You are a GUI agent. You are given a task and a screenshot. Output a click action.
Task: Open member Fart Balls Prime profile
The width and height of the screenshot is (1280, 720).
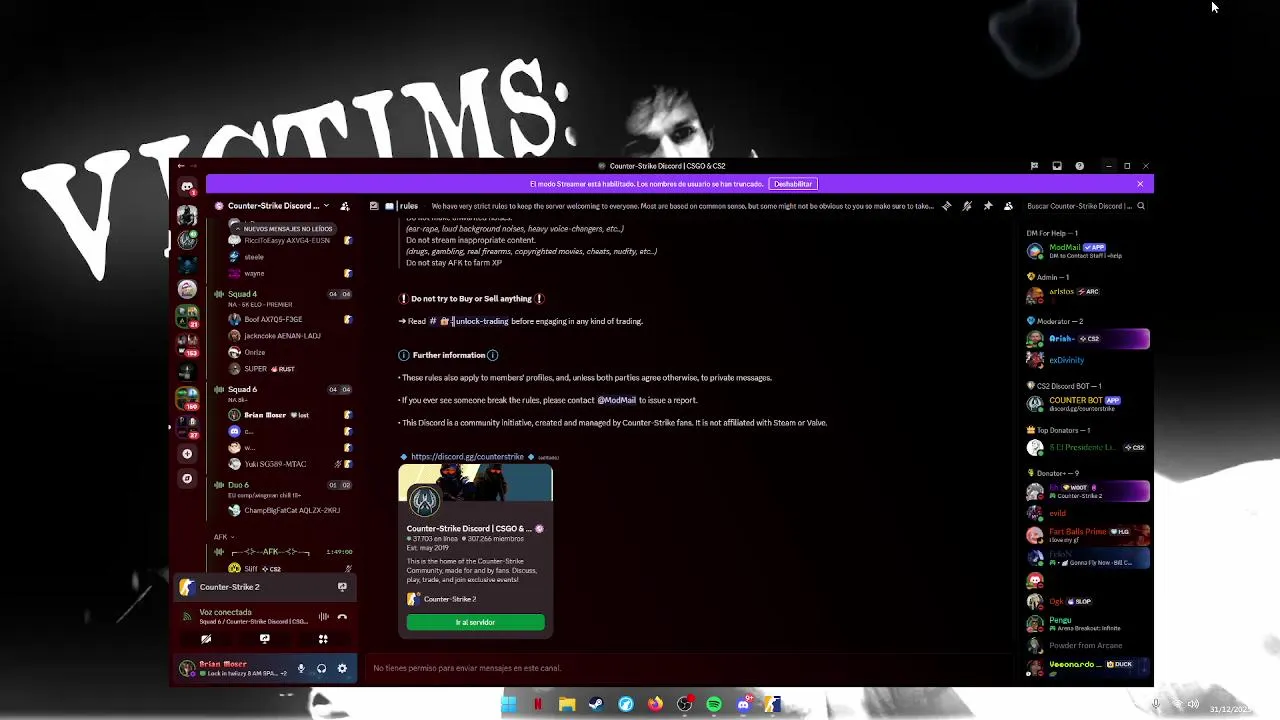point(1087,535)
